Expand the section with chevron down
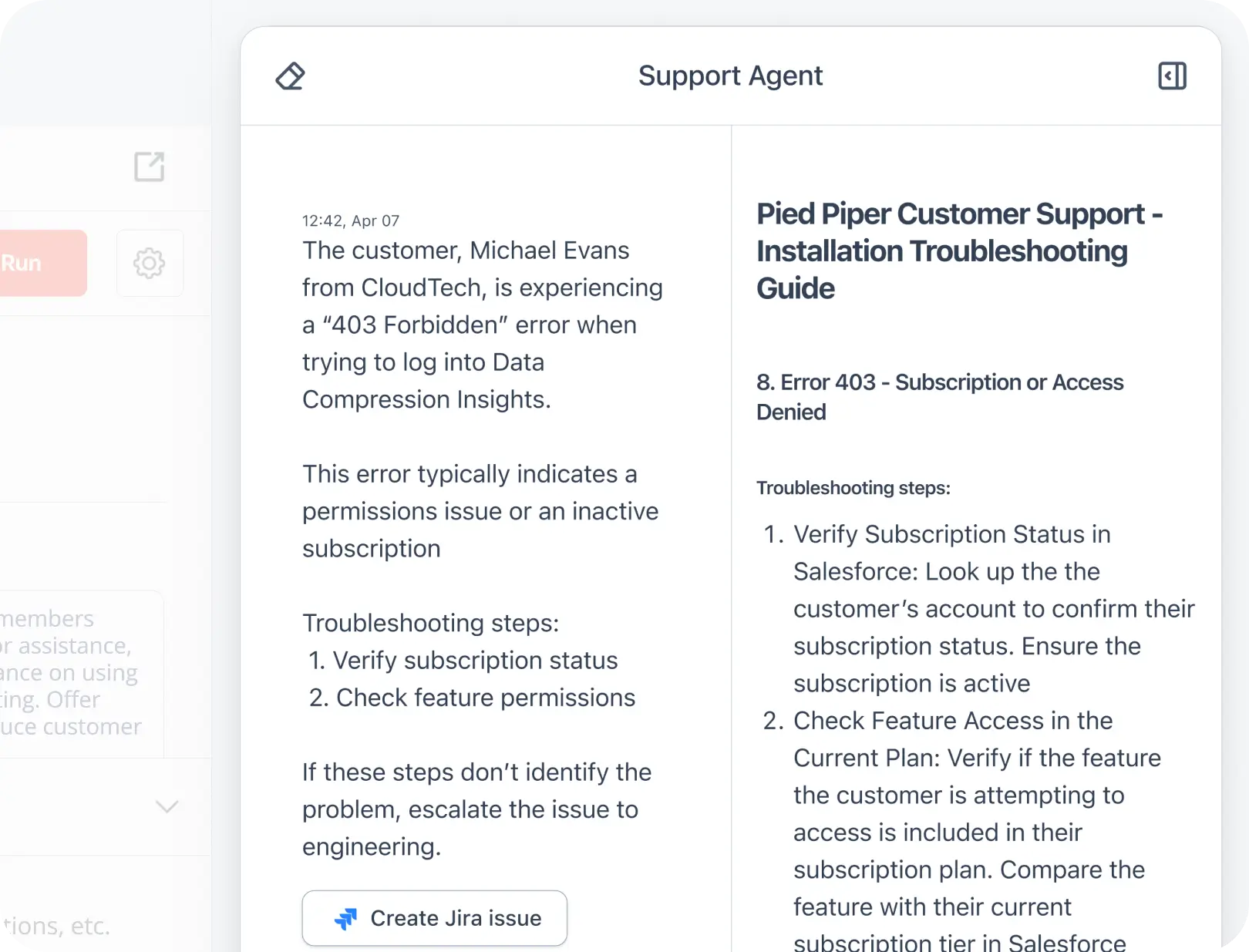The image size is (1249, 952). (167, 807)
